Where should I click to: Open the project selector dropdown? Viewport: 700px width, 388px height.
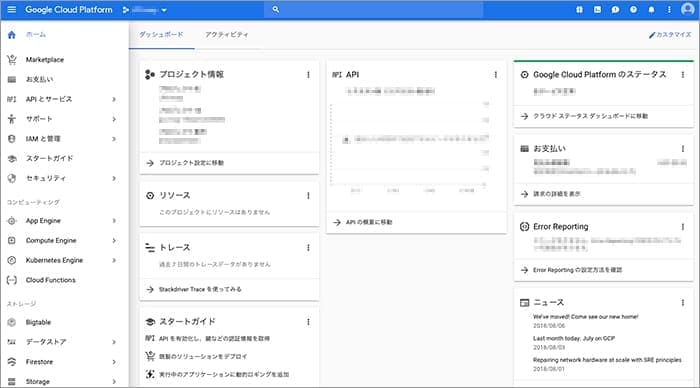[x=145, y=10]
